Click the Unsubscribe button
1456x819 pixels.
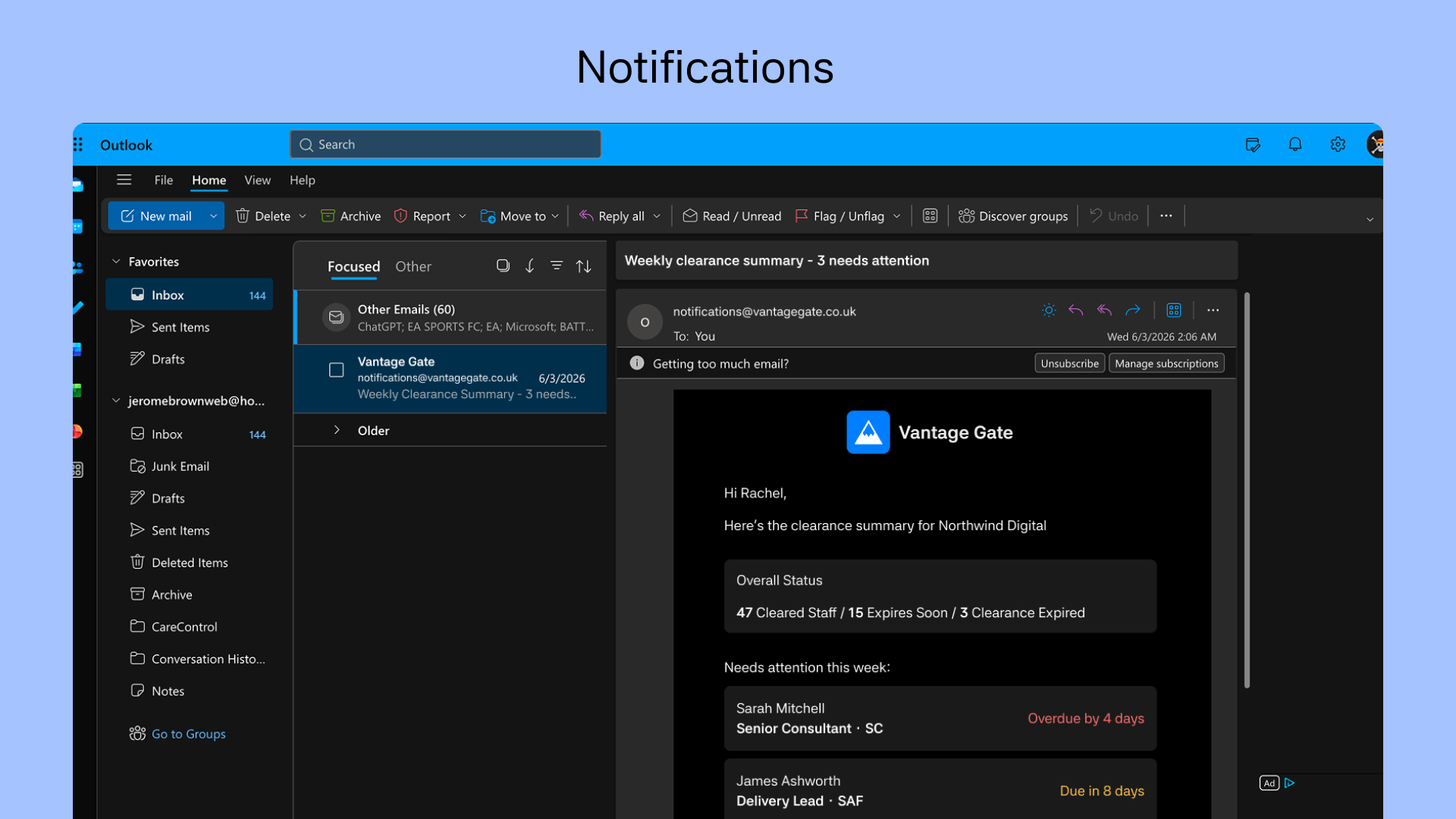[x=1069, y=363]
